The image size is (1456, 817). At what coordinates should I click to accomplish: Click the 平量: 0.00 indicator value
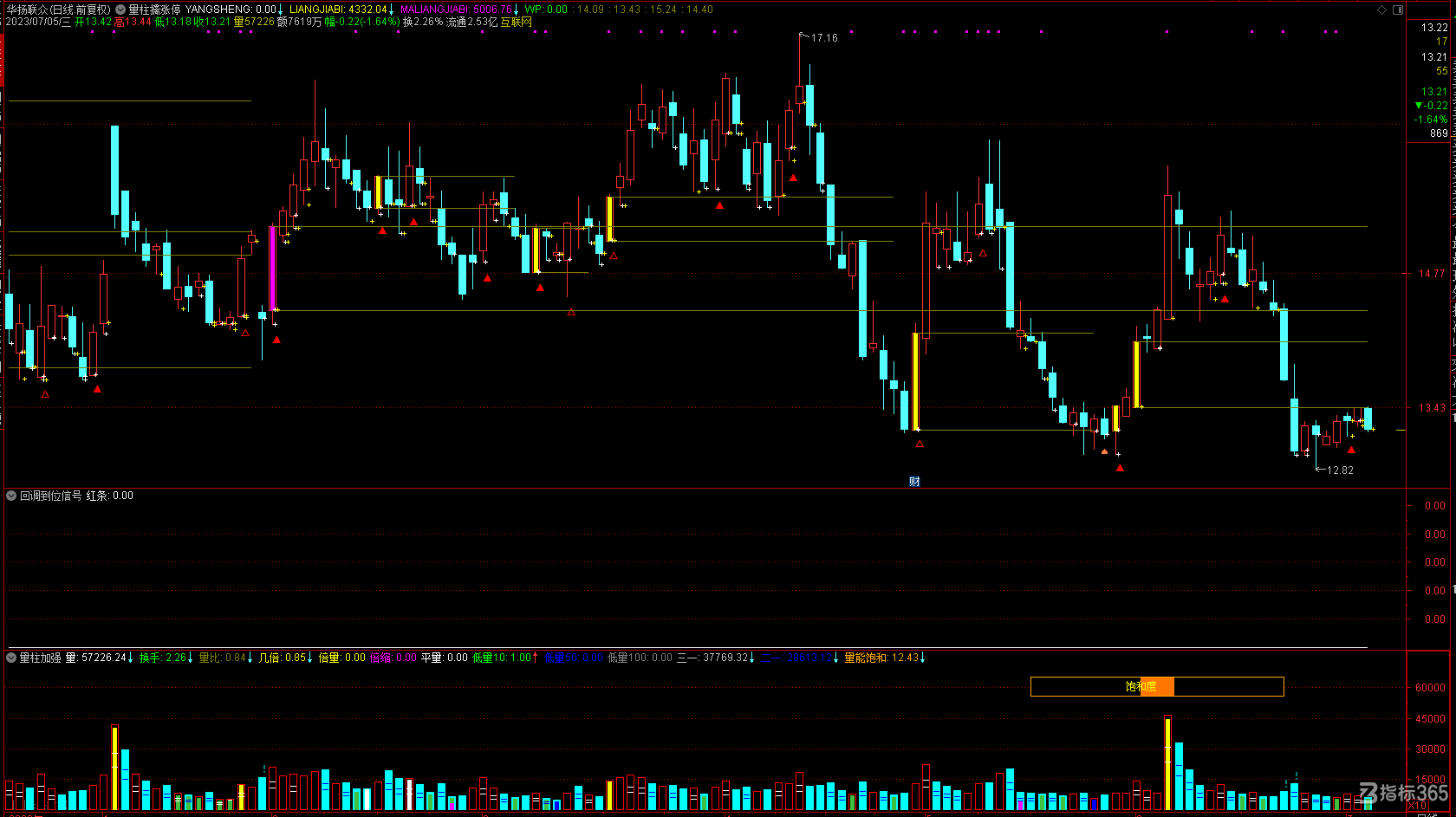tap(445, 658)
